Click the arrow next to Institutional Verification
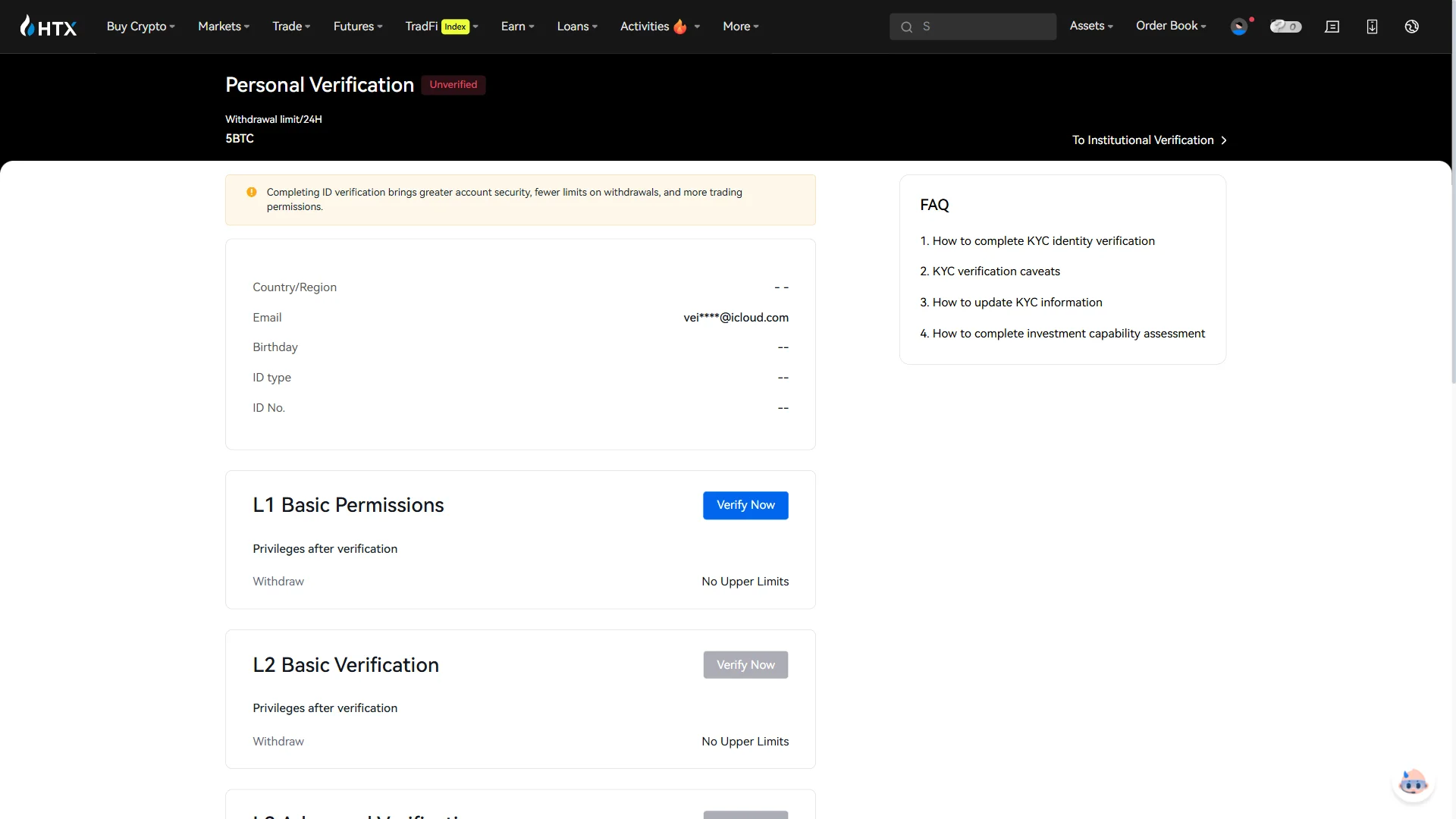This screenshot has height=819, width=1456. [1223, 140]
